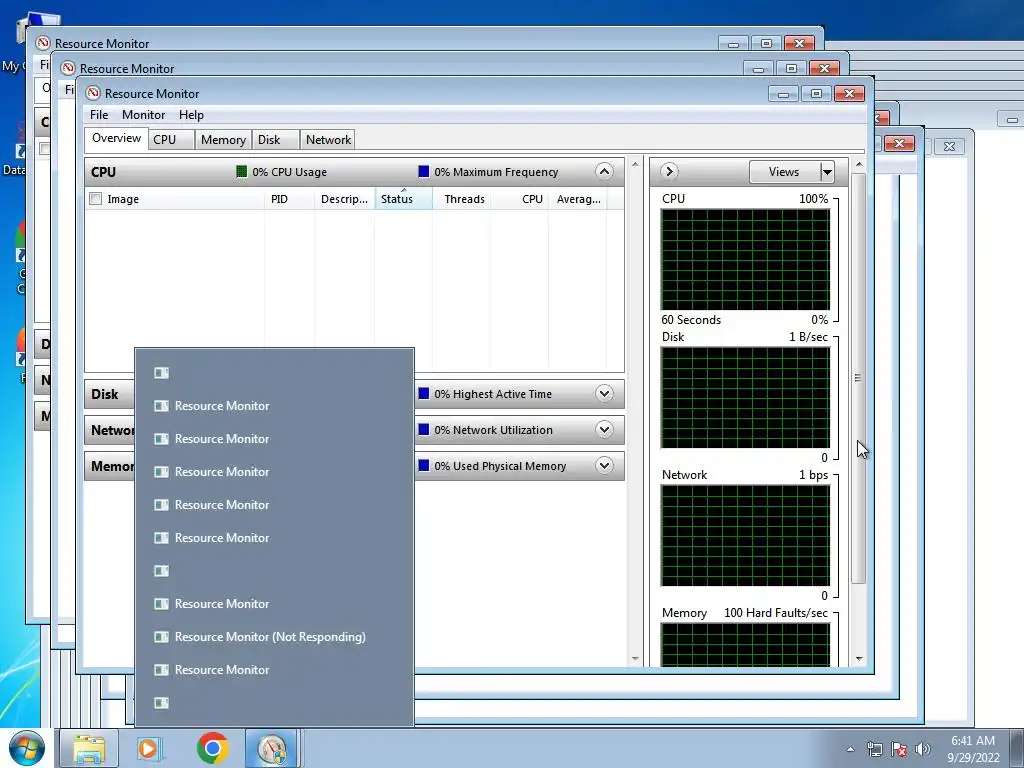The image size is (1024, 768).
Task: Click the Disk graph thumbnail
Action: click(745, 397)
